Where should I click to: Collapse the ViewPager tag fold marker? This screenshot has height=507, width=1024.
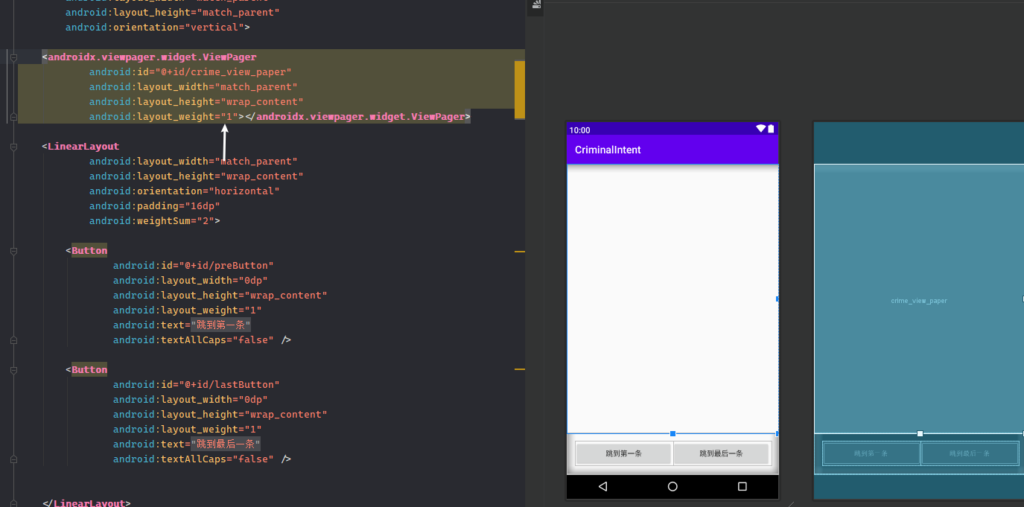(13, 57)
